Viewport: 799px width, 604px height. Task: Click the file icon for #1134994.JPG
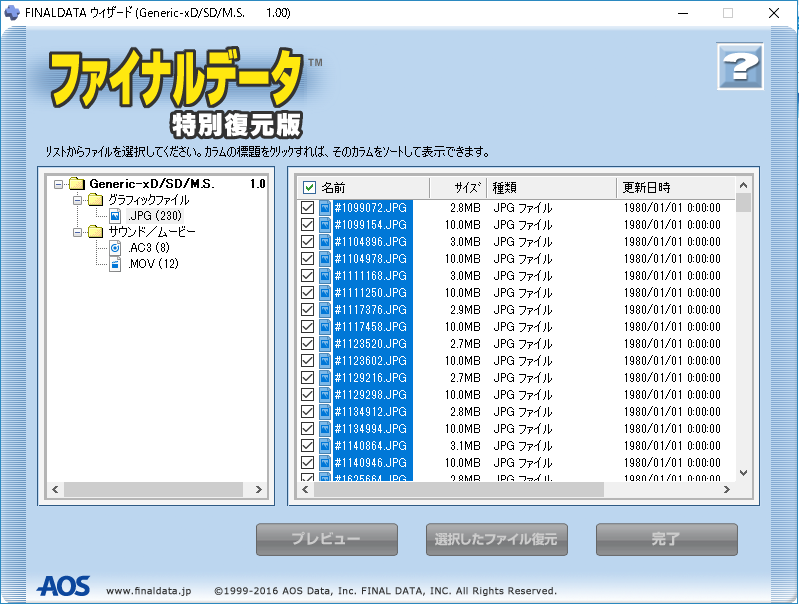(325, 429)
